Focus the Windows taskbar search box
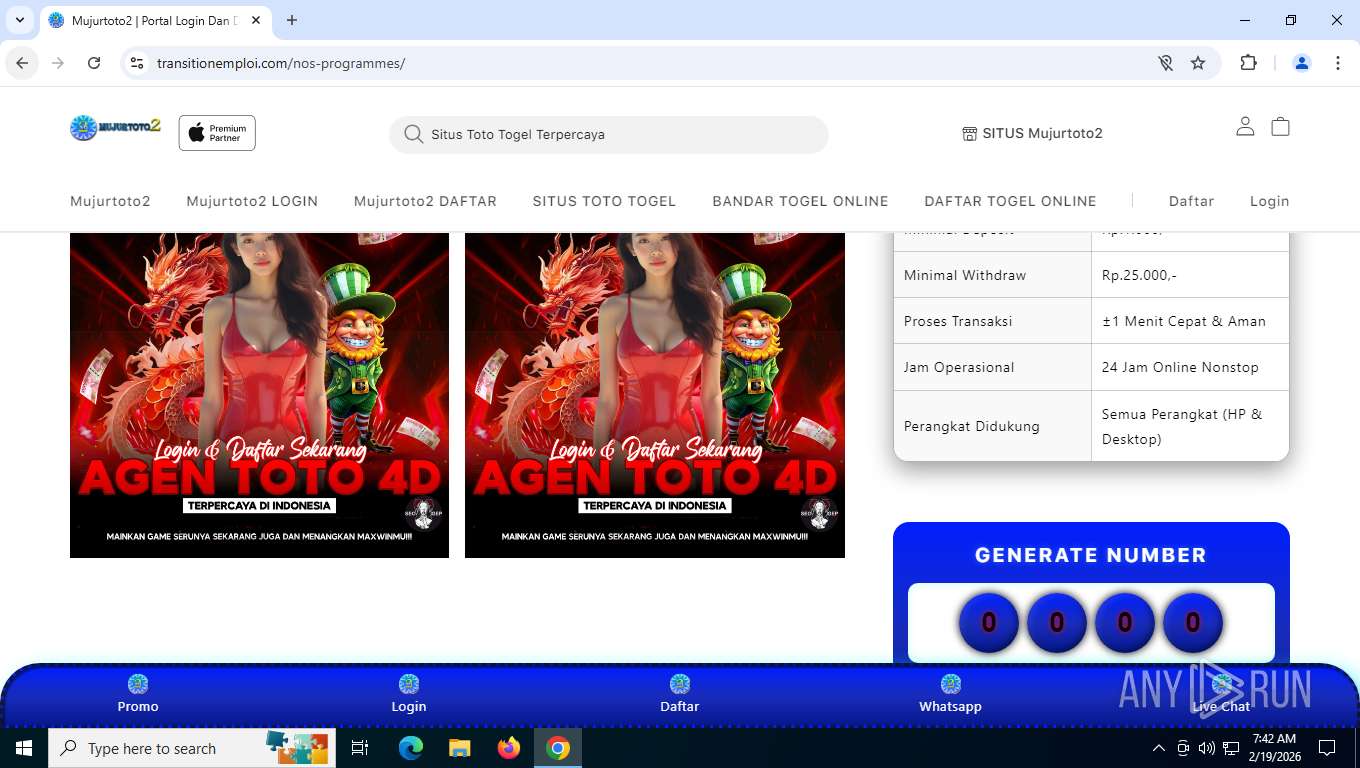Image resolution: width=1360 pixels, height=768 pixels. (192, 748)
